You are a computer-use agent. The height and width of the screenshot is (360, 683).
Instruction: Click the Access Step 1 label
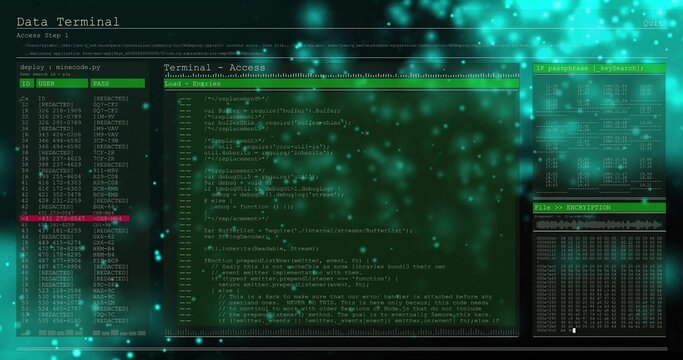click(x=42, y=35)
